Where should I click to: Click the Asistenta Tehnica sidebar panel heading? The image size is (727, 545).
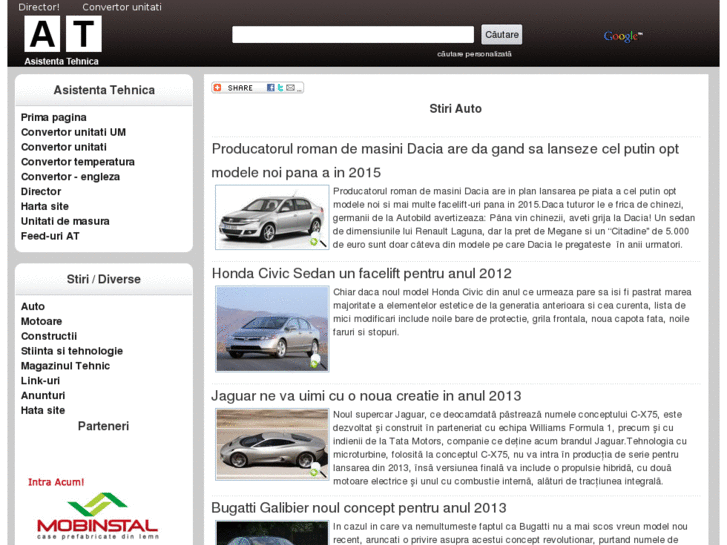pos(104,90)
